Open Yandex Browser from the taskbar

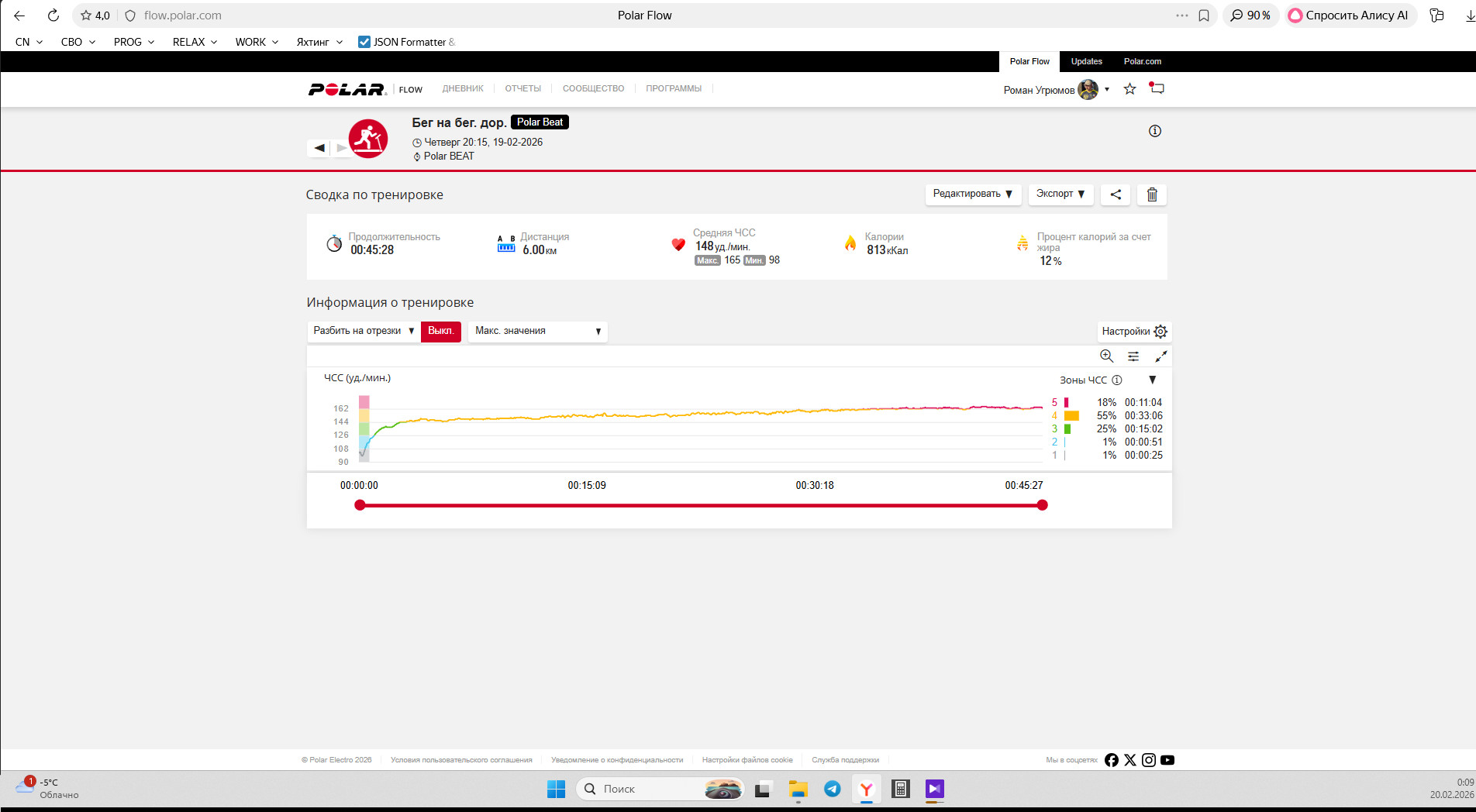(x=867, y=789)
